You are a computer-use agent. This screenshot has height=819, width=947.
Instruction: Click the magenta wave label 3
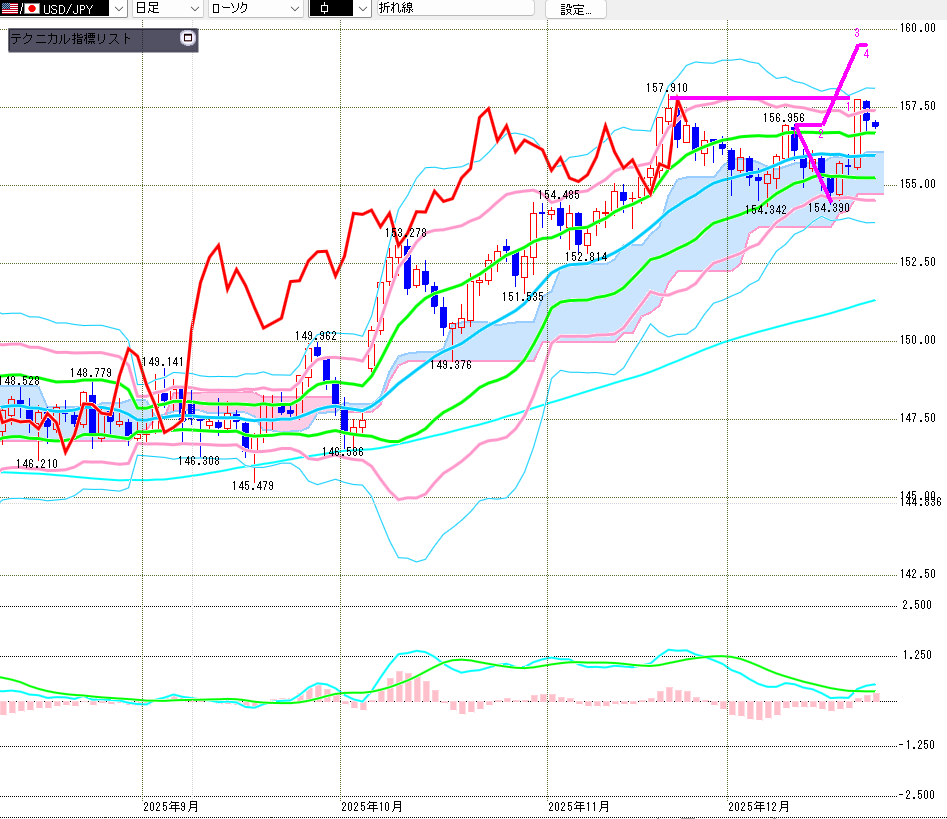[x=857, y=33]
